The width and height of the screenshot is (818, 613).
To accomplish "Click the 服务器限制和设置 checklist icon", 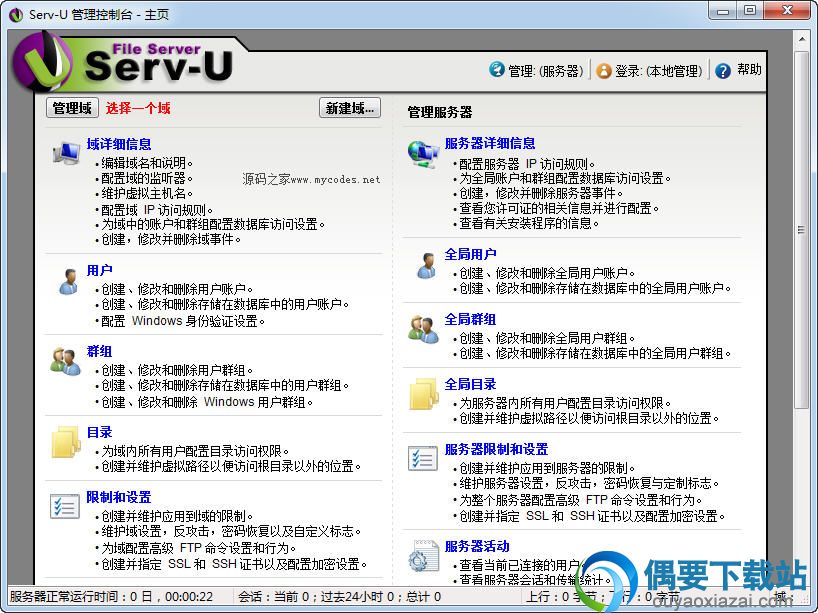I will pyautogui.click(x=423, y=459).
